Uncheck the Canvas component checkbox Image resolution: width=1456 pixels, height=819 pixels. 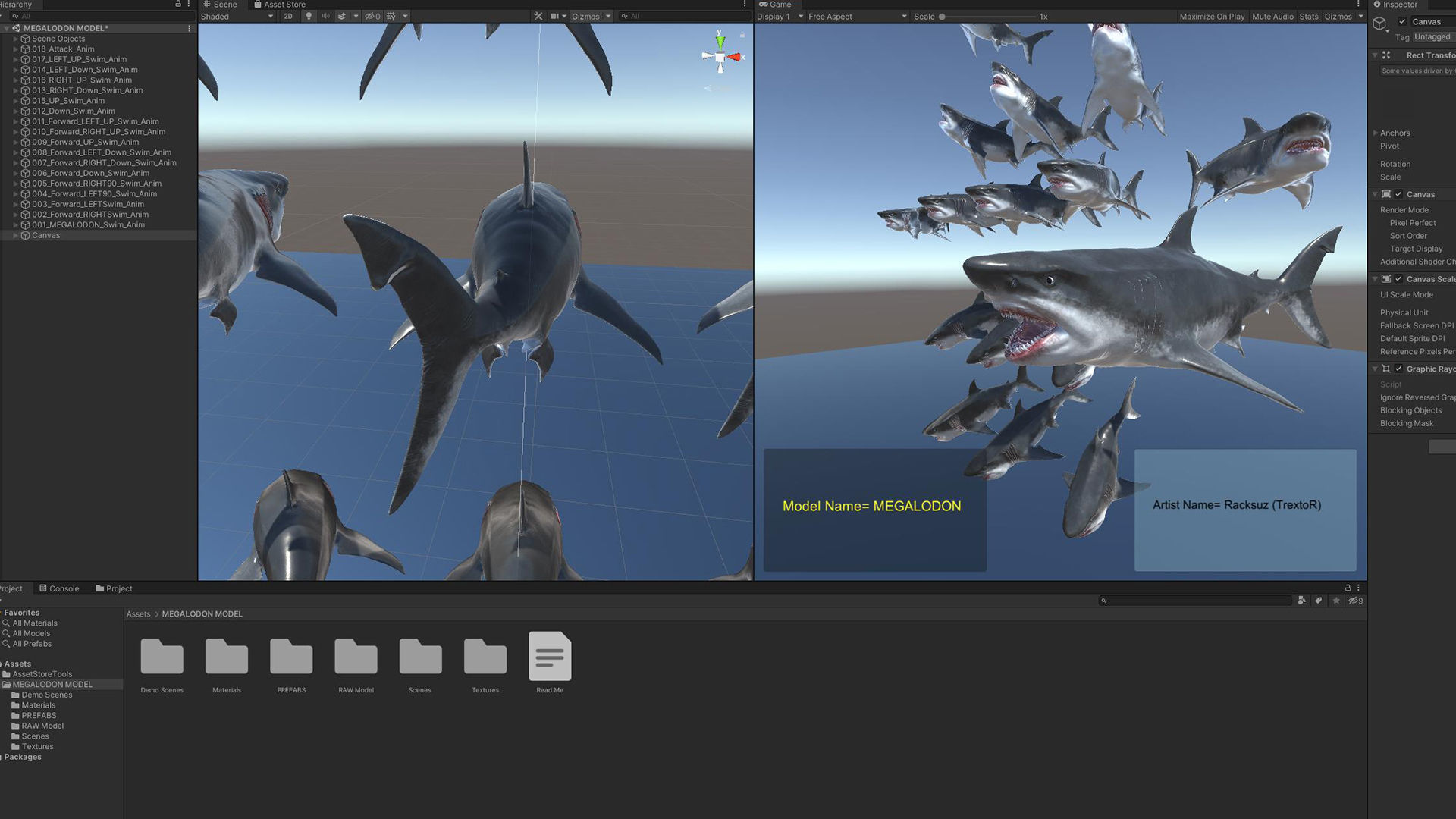click(1398, 194)
